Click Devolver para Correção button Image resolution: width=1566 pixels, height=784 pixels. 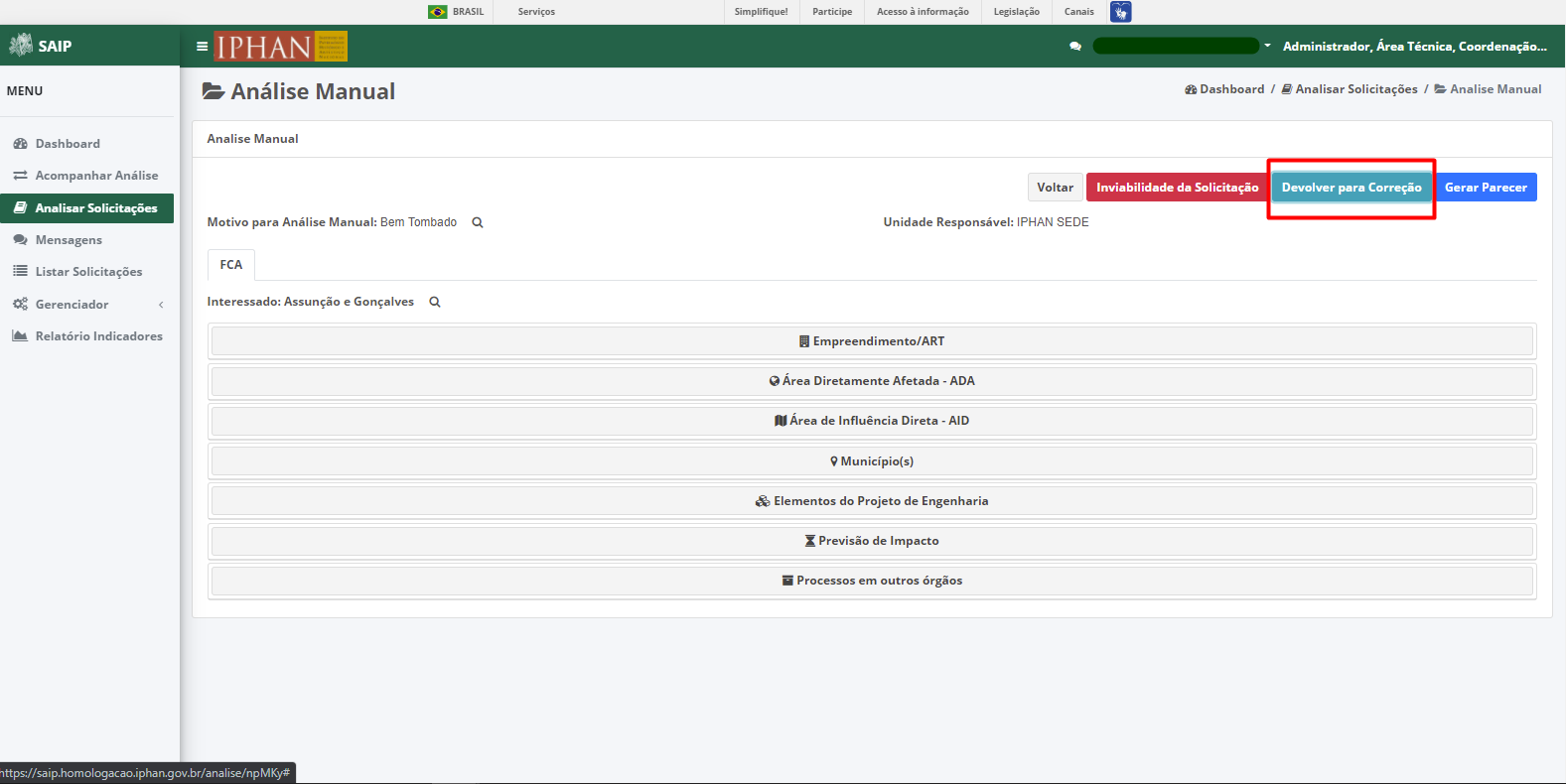1352,188
